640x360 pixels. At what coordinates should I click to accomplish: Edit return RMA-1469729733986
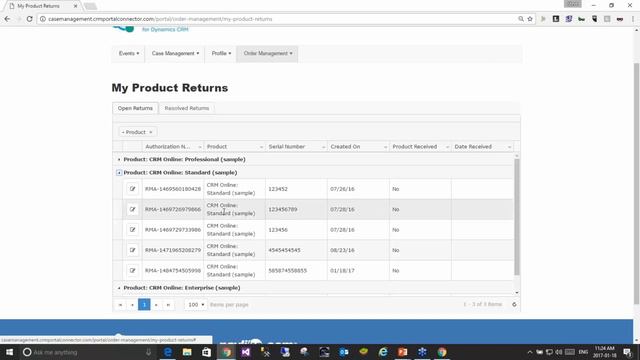coord(132,230)
